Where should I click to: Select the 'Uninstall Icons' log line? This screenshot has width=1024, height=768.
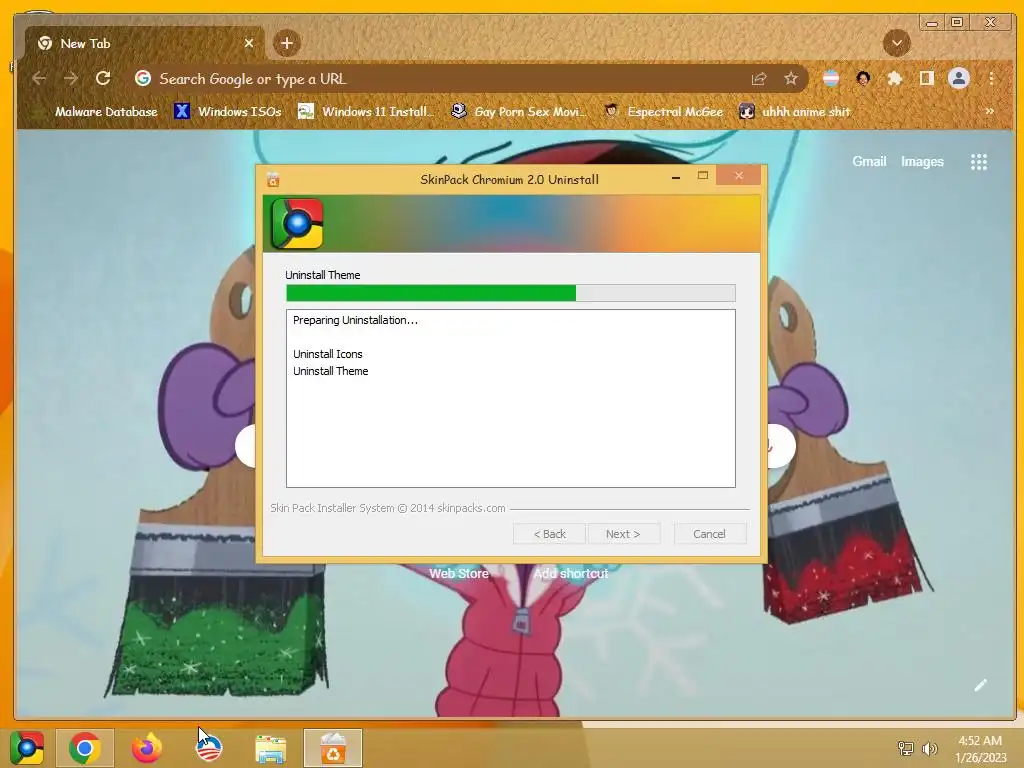(328, 354)
